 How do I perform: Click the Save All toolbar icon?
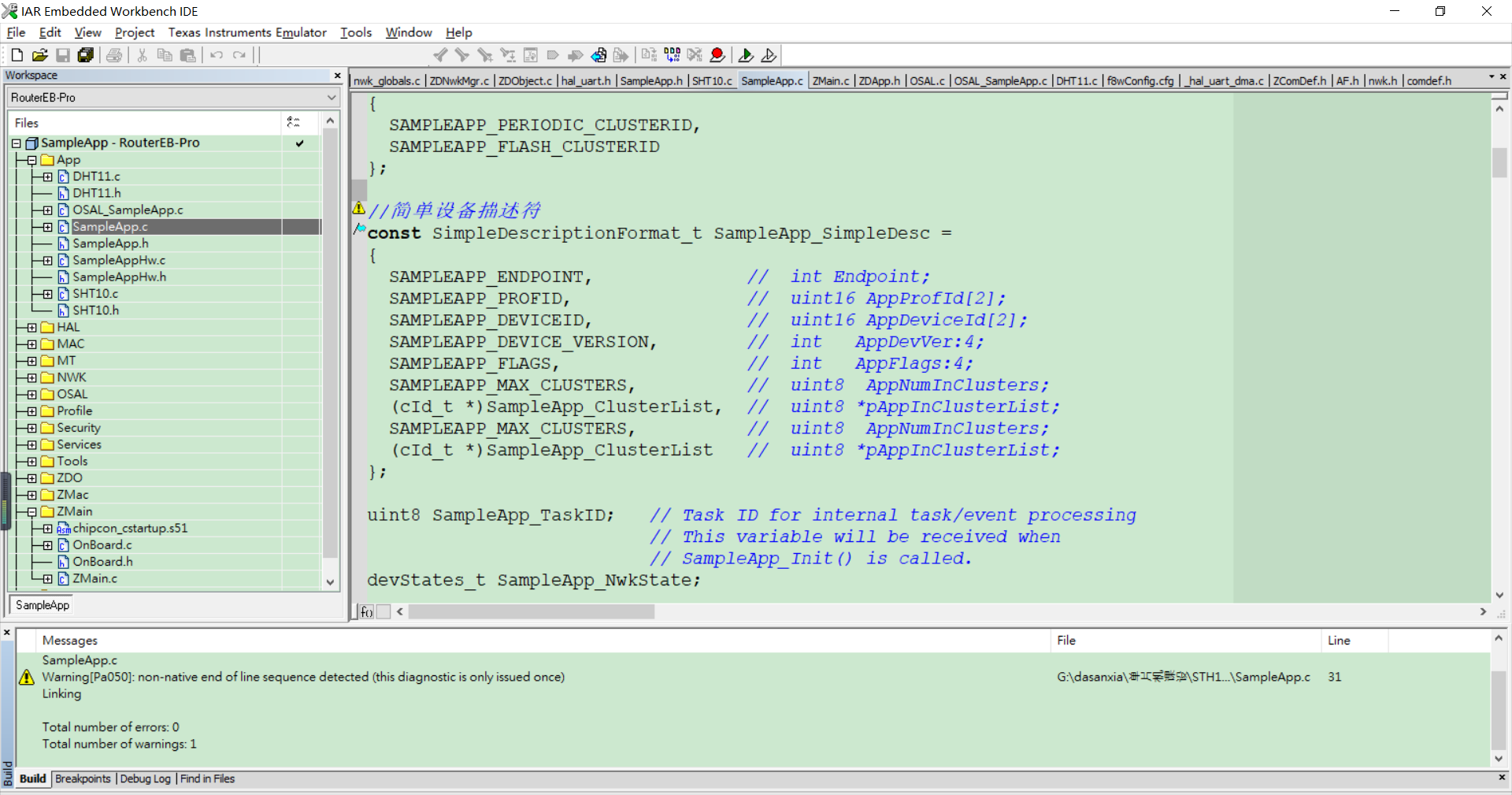[85, 54]
